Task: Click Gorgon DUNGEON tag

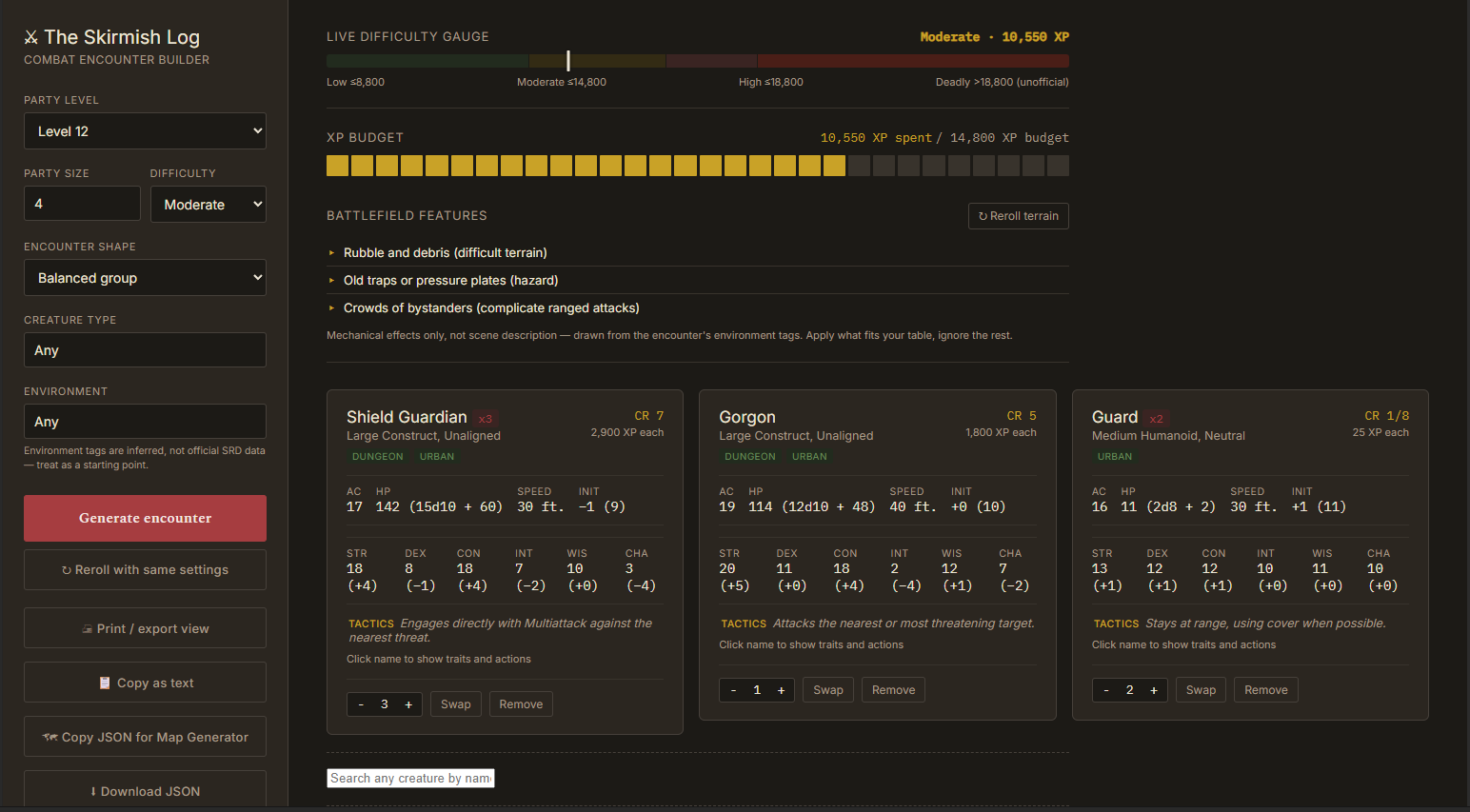Action: pos(750,457)
